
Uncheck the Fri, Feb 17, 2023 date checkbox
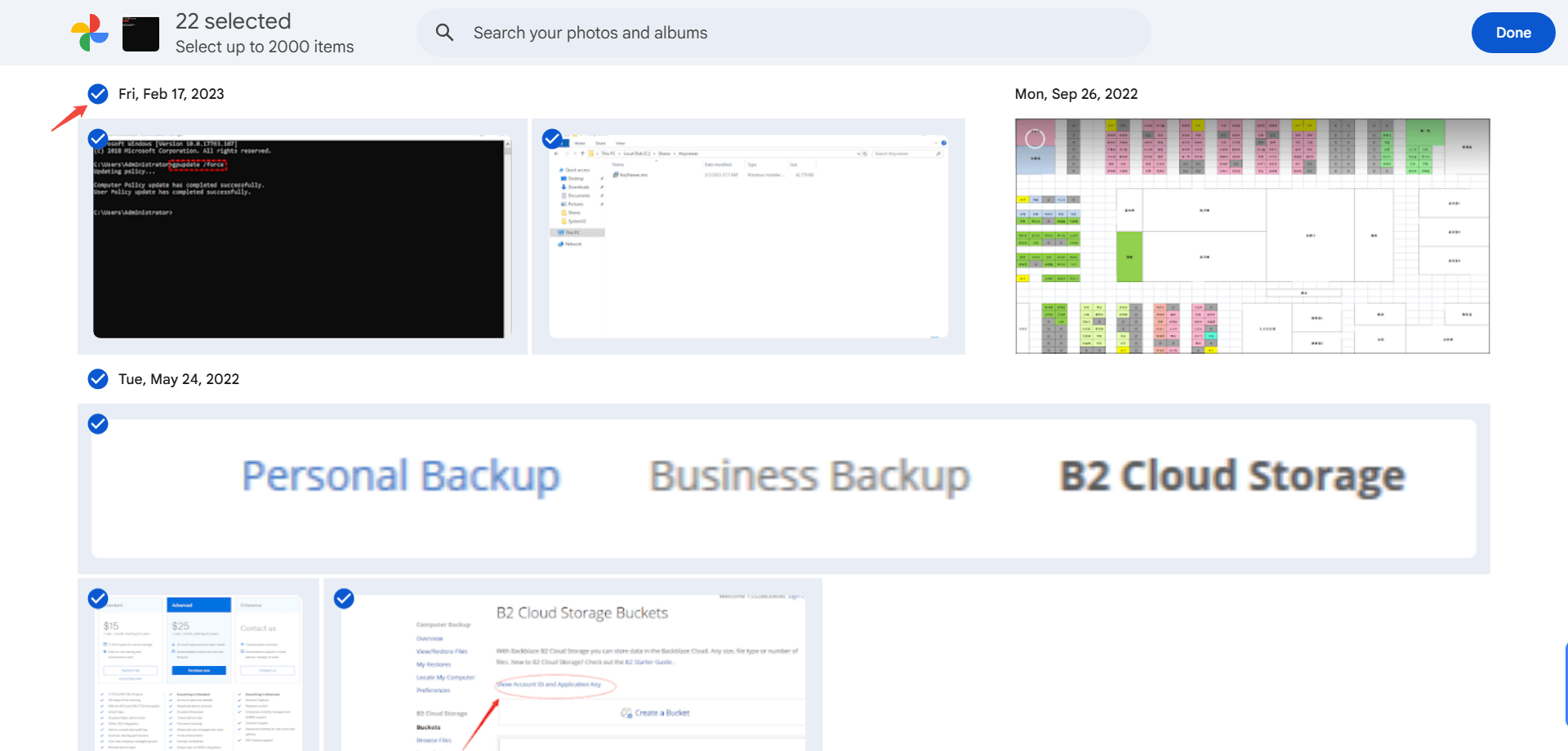(98, 94)
